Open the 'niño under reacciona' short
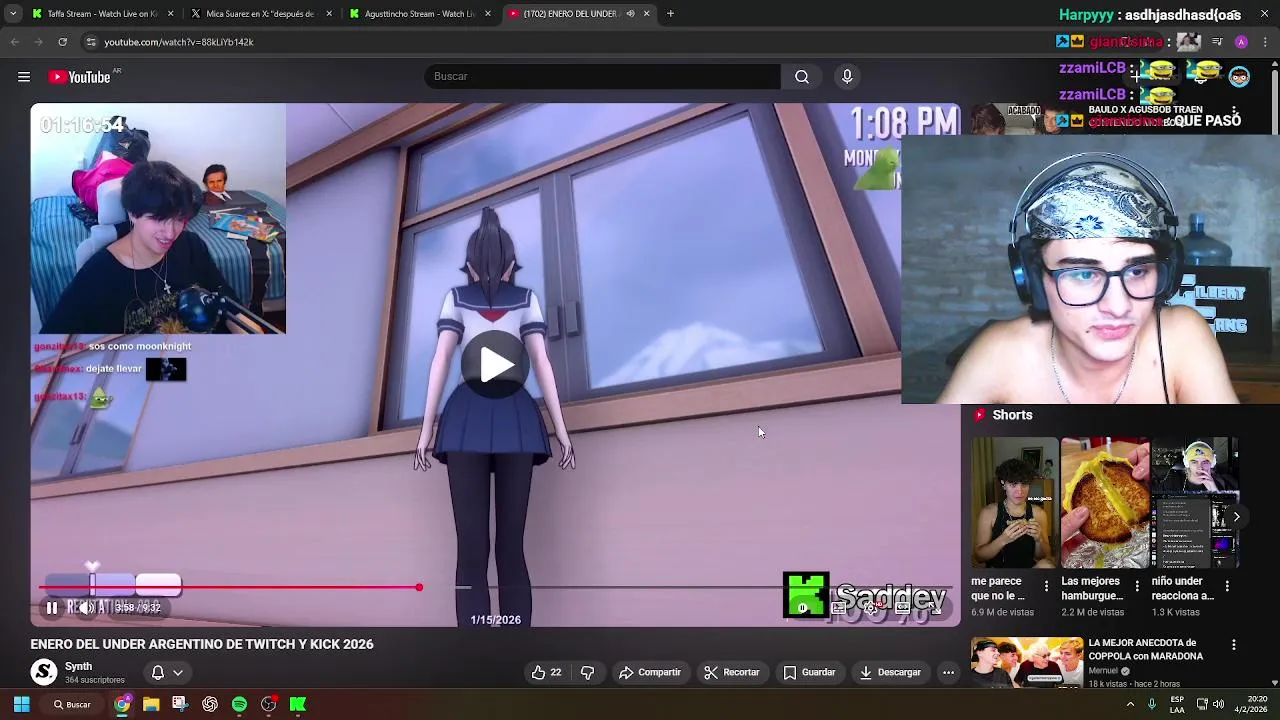This screenshot has width=1280, height=720. click(x=1195, y=502)
